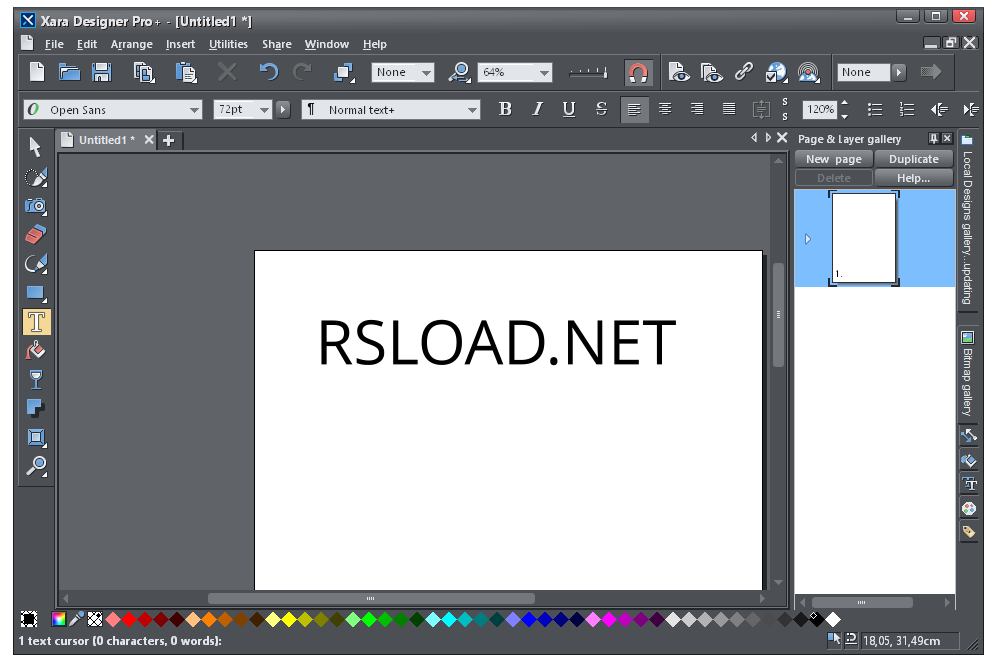Viewport: 992px width, 664px height.
Task: Toggle strikethrough formatting
Action: click(601, 109)
